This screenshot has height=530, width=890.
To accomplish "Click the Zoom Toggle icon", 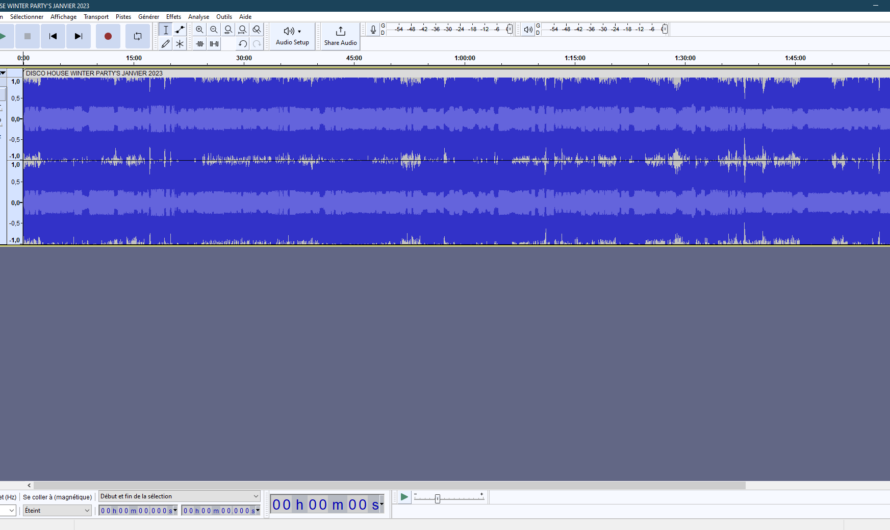I will click(257, 30).
